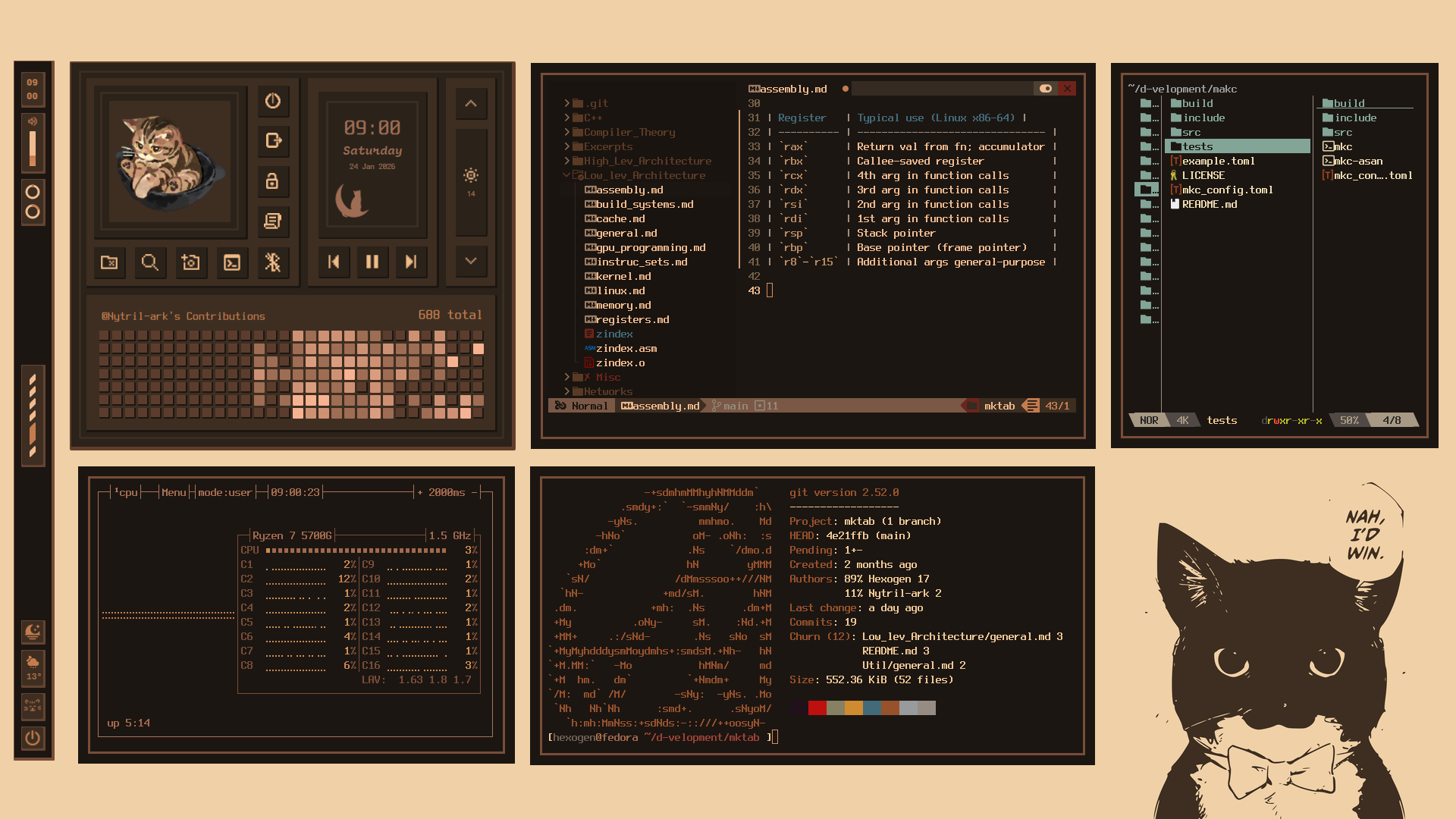Screen dimensions: 1456x819
Task: Expand the High_Lev_Architecture folder
Action: [x=638, y=161]
